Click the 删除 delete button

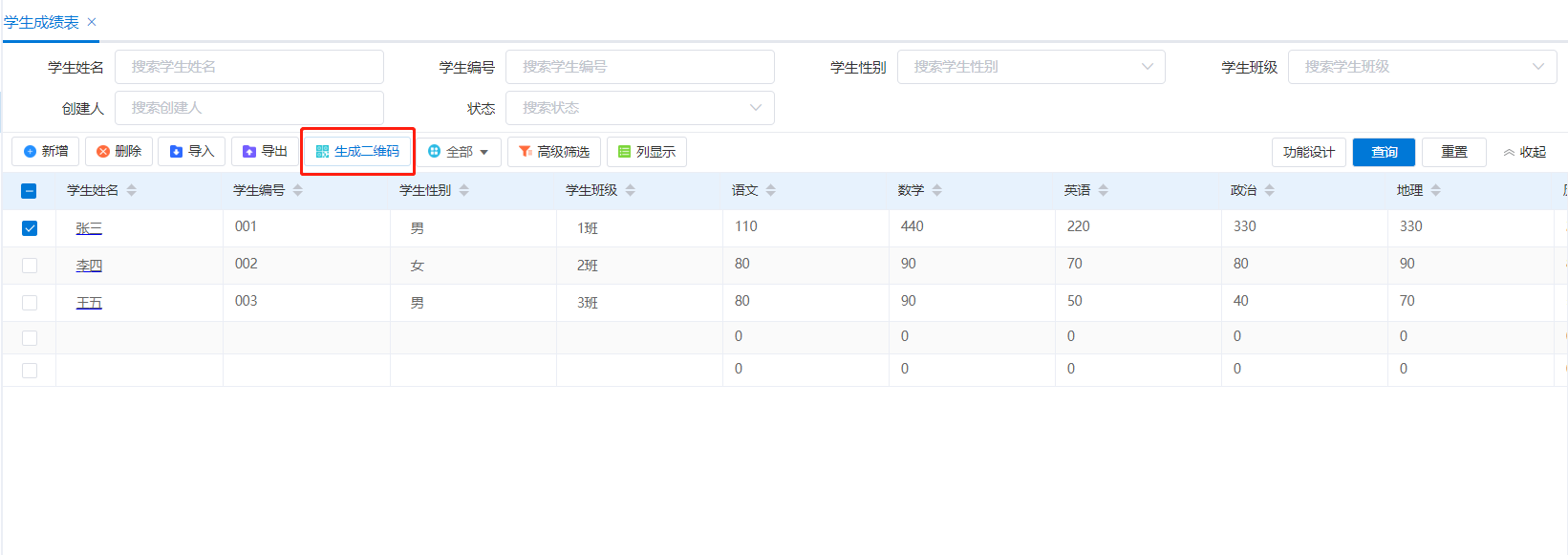click(119, 152)
